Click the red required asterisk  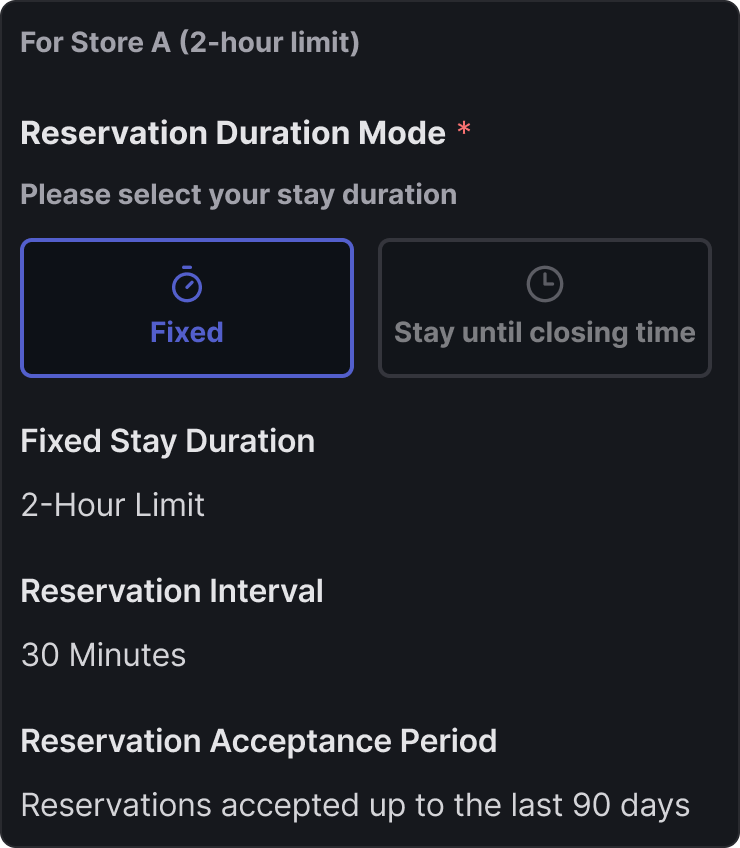(463, 132)
